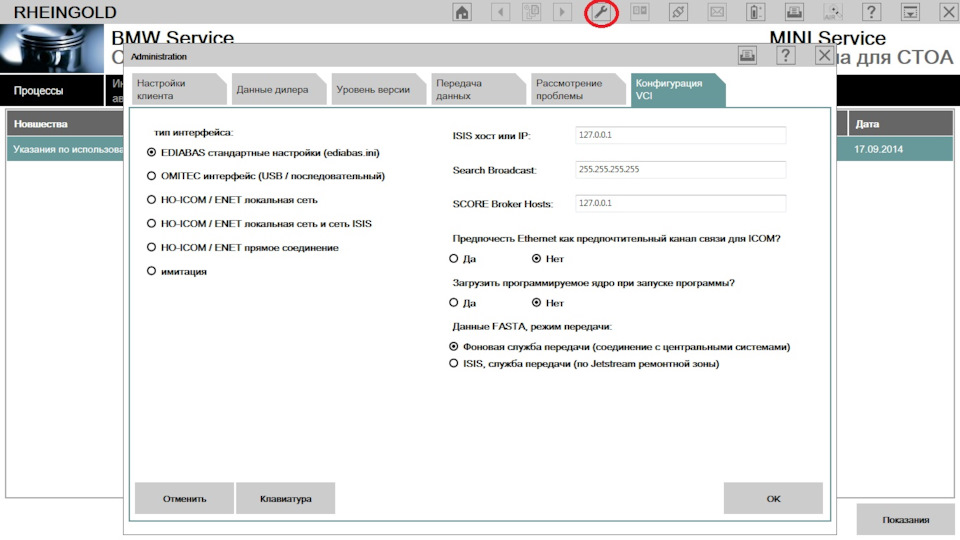
Task: Choose HO-ICOM / ENET локальная сеть
Action: pos(232,200)
